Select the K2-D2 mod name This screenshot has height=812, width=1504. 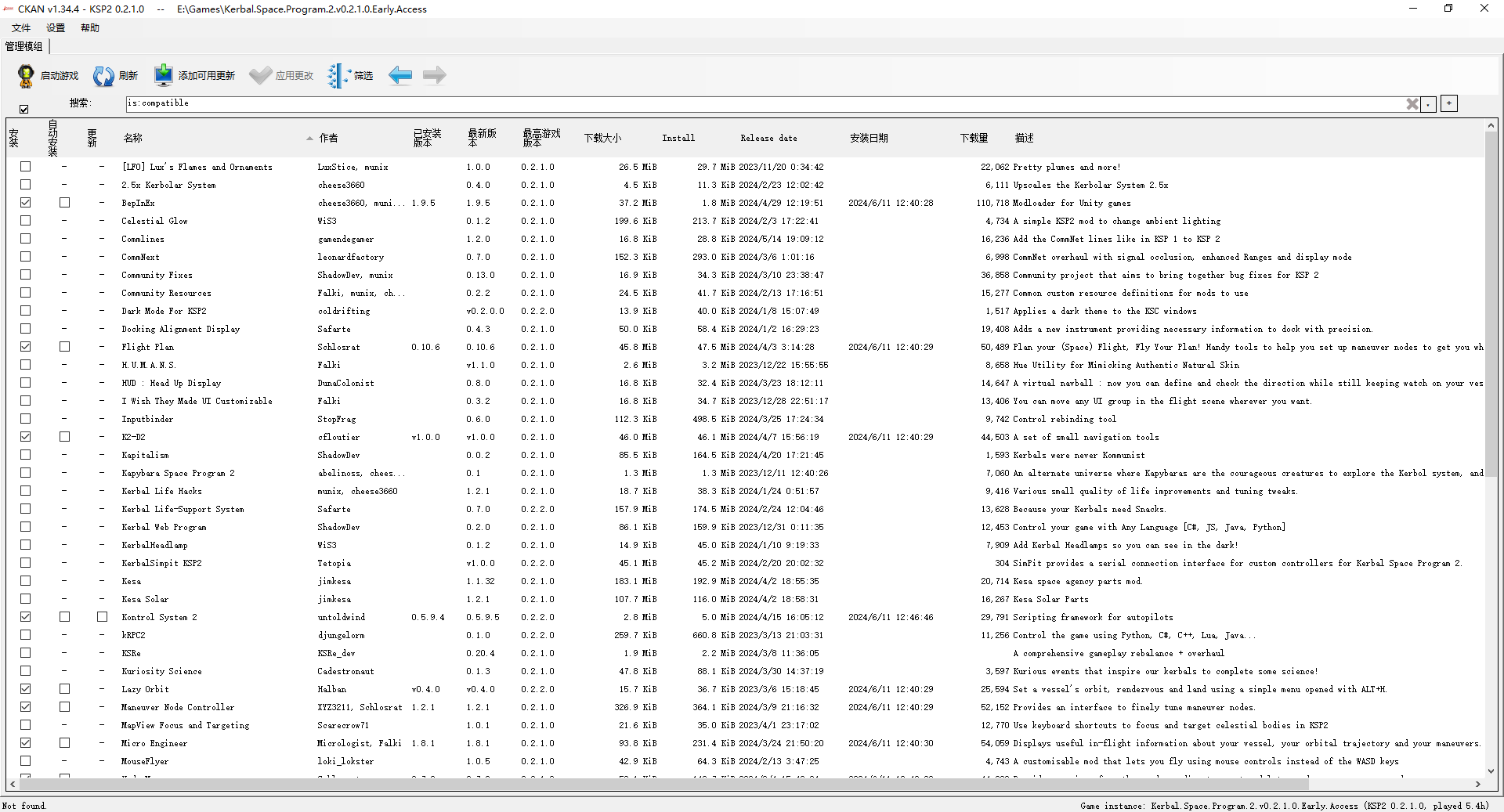133,437
